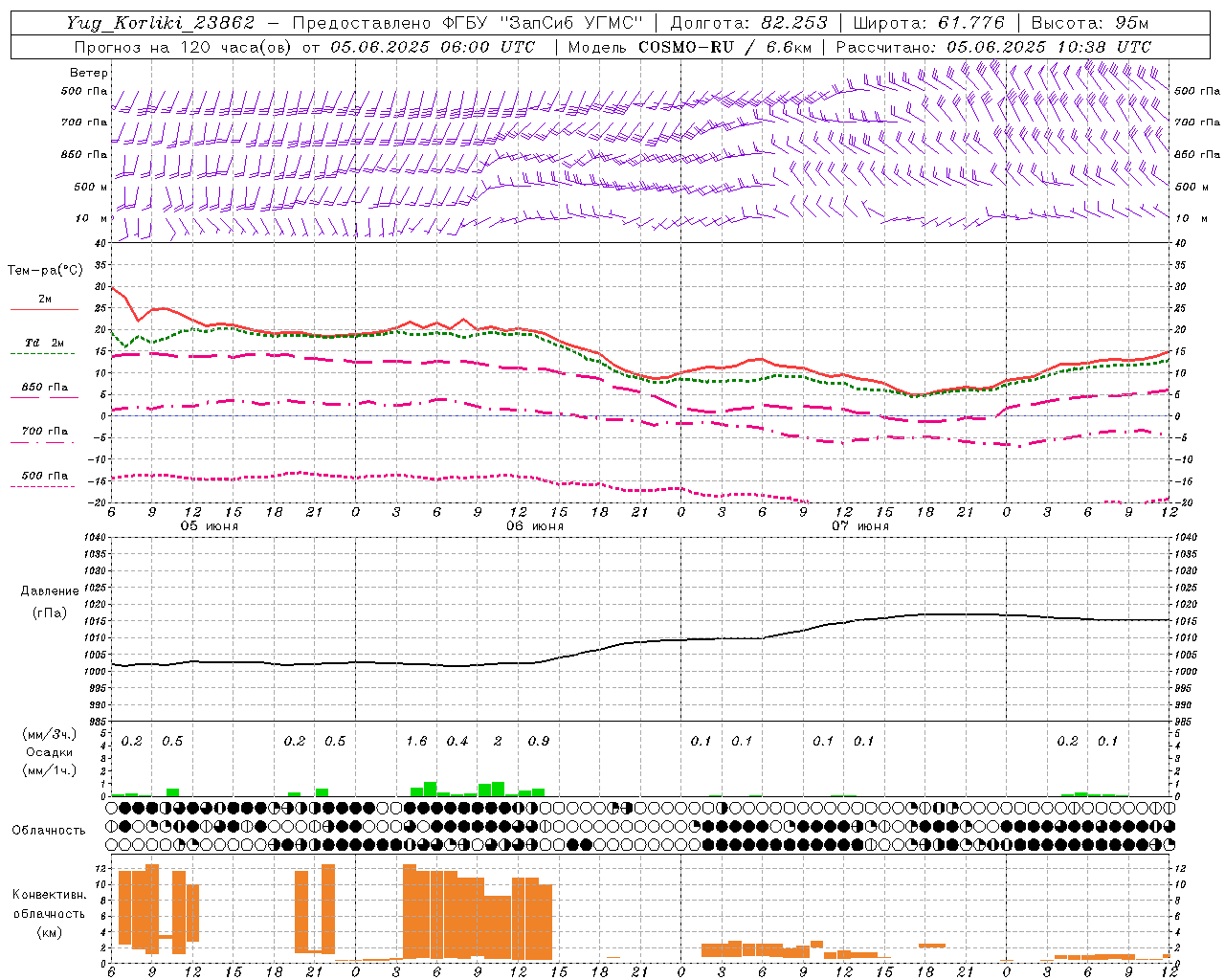Click the '07 июня' date label
The width and height of the screenshot is (1225, 980).
click(860, 526)
